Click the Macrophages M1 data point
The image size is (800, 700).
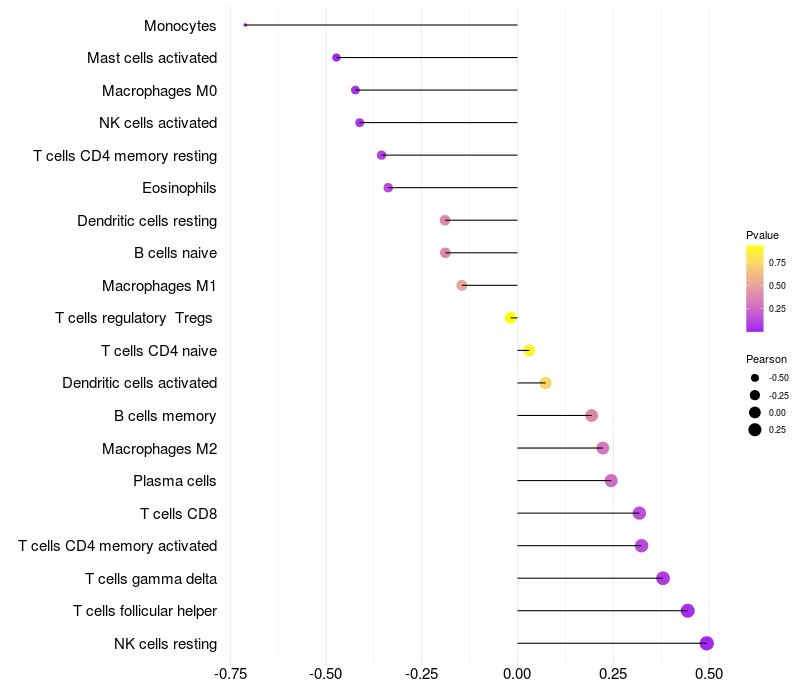(462, 285)
